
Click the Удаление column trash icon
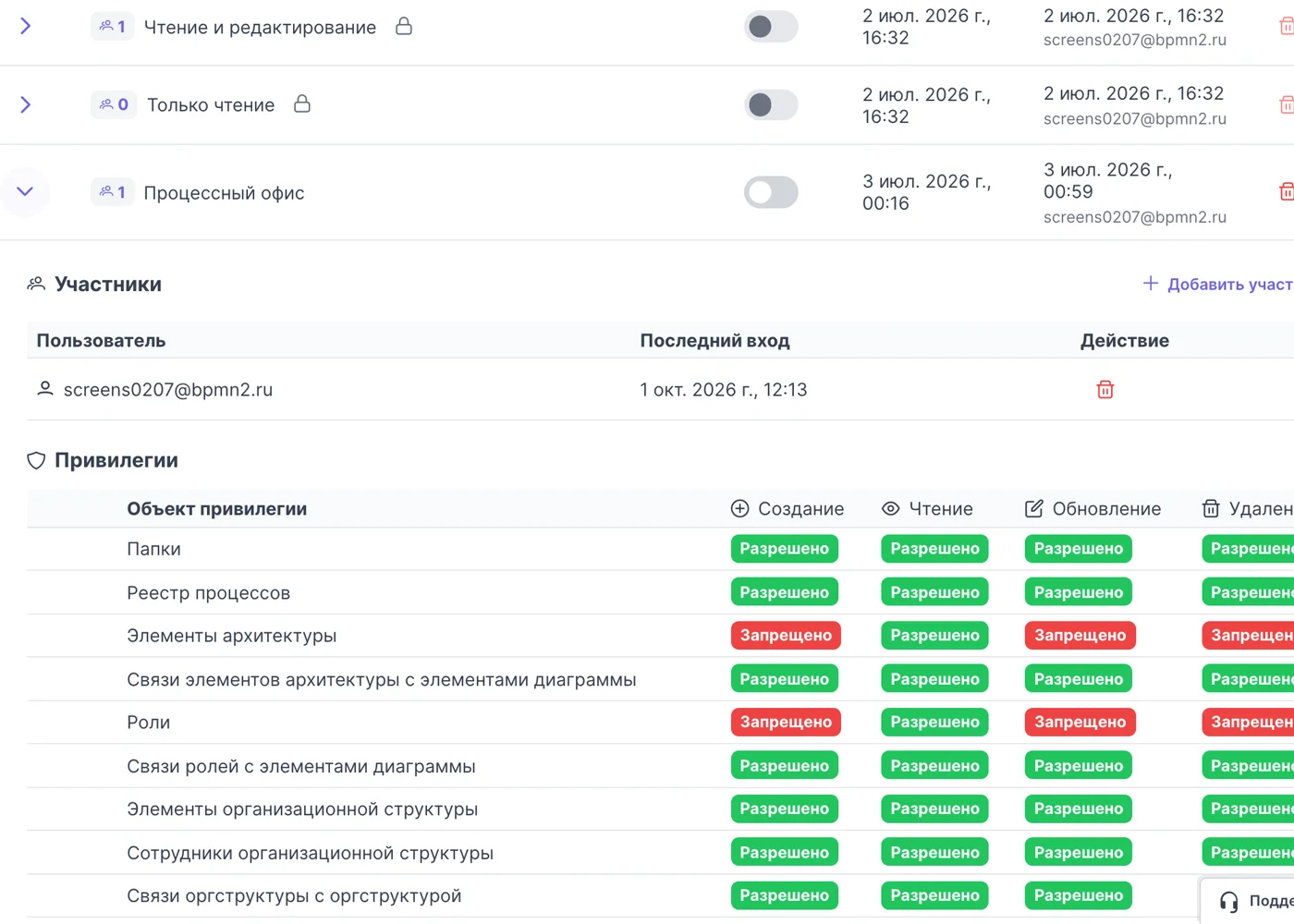click(x=1211, y=508)
